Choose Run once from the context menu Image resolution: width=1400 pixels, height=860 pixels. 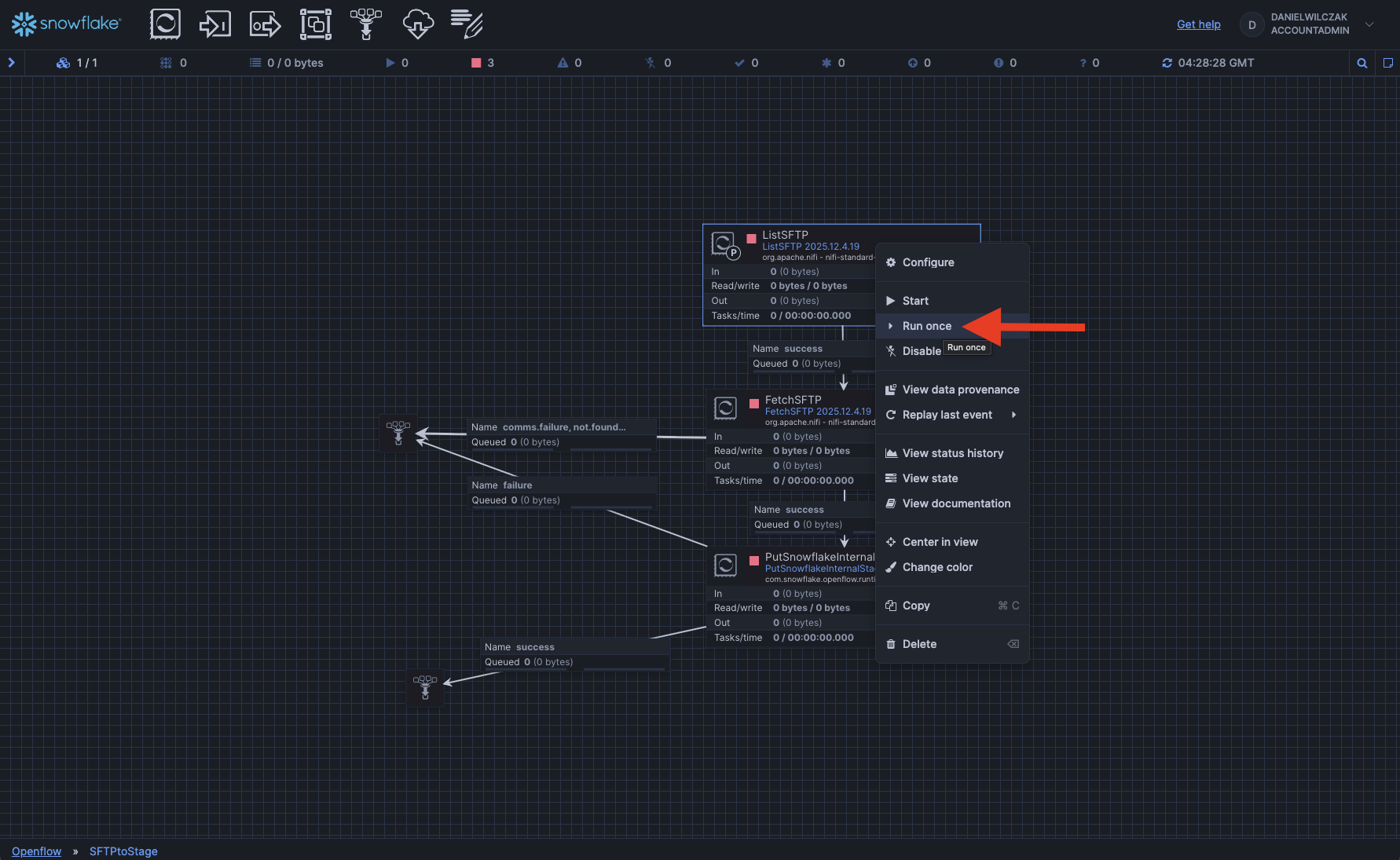[926, 326]
